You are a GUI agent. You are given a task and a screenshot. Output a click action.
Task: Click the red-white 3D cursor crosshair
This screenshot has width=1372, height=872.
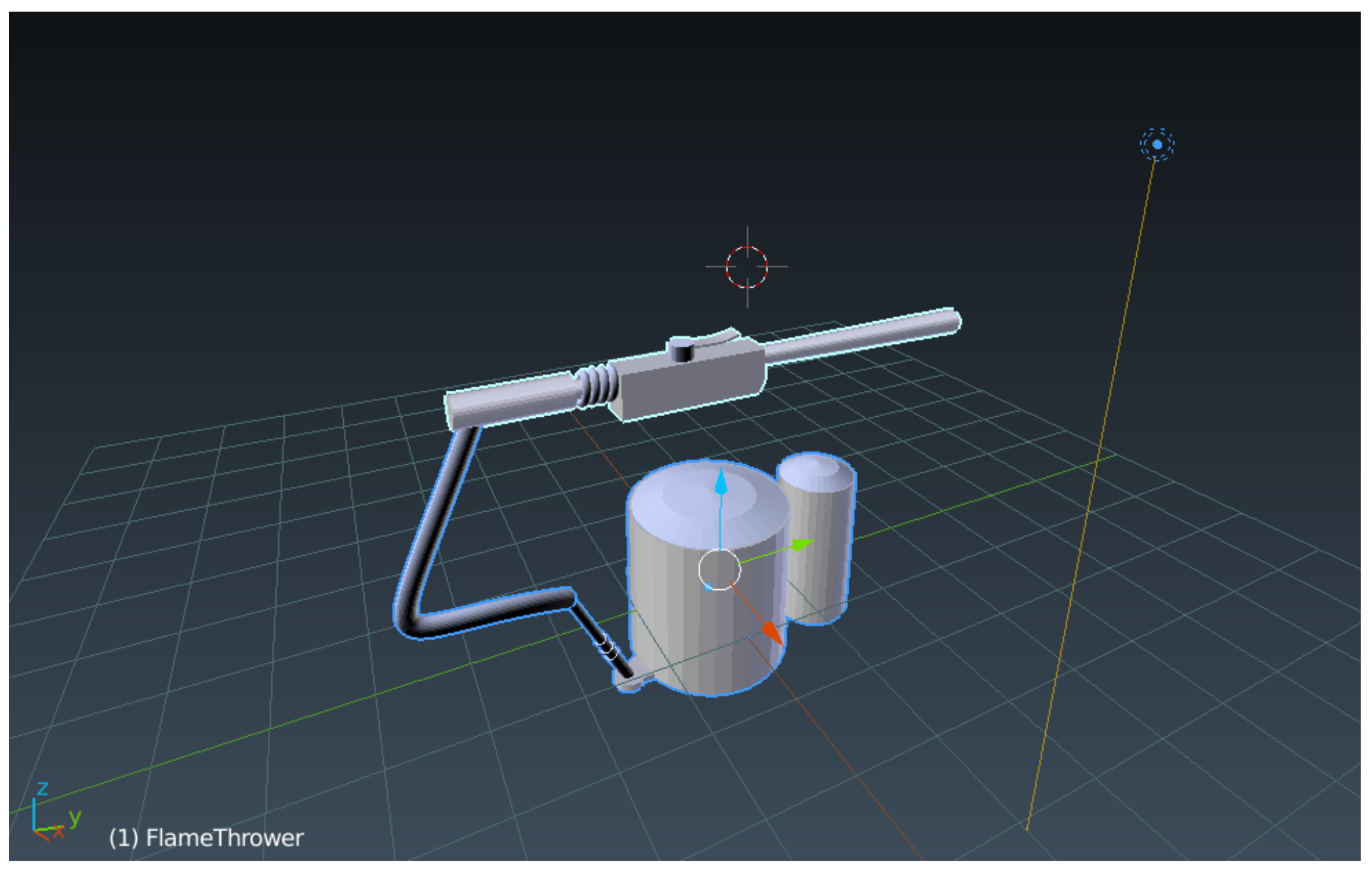pos(746,267)
